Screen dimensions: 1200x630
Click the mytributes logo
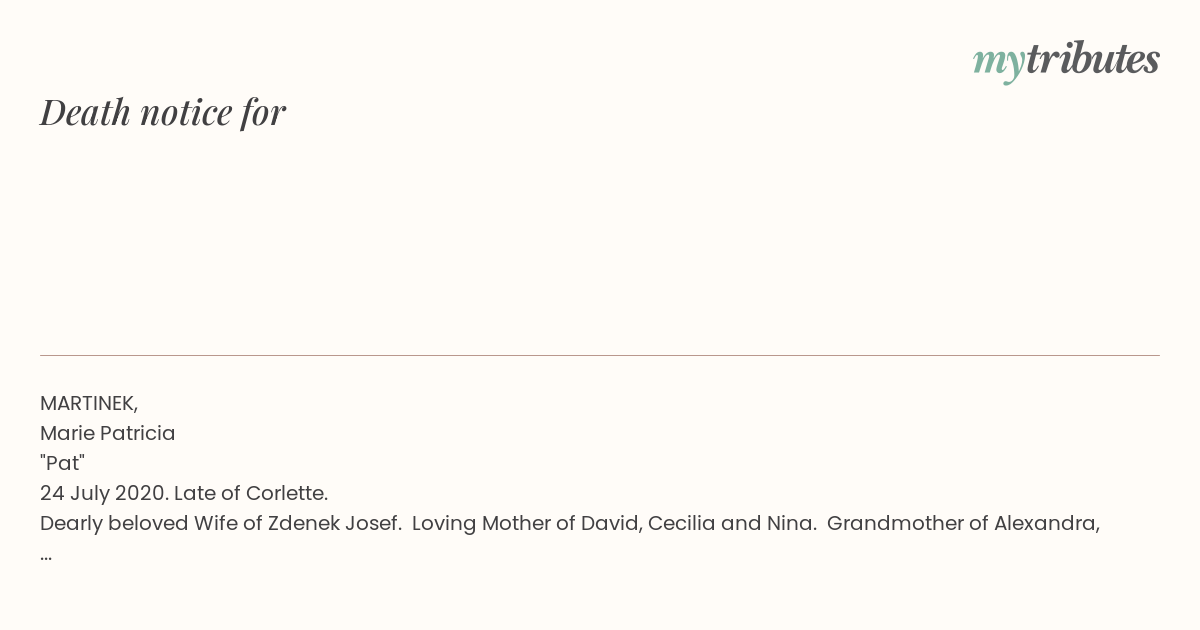coord(1066,60)
